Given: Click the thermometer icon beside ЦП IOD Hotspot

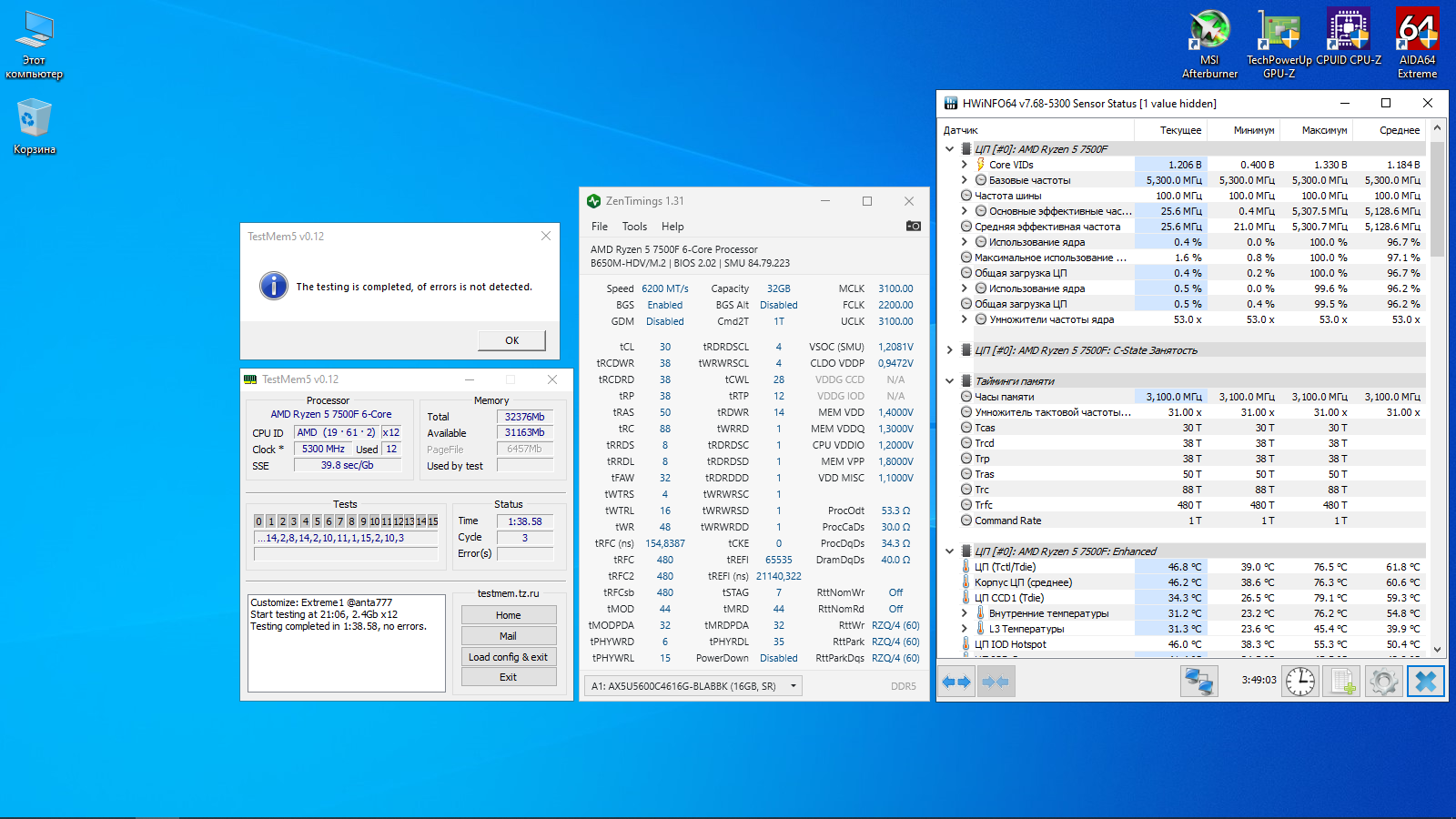Looking at the screenshot, I should 966,644.
